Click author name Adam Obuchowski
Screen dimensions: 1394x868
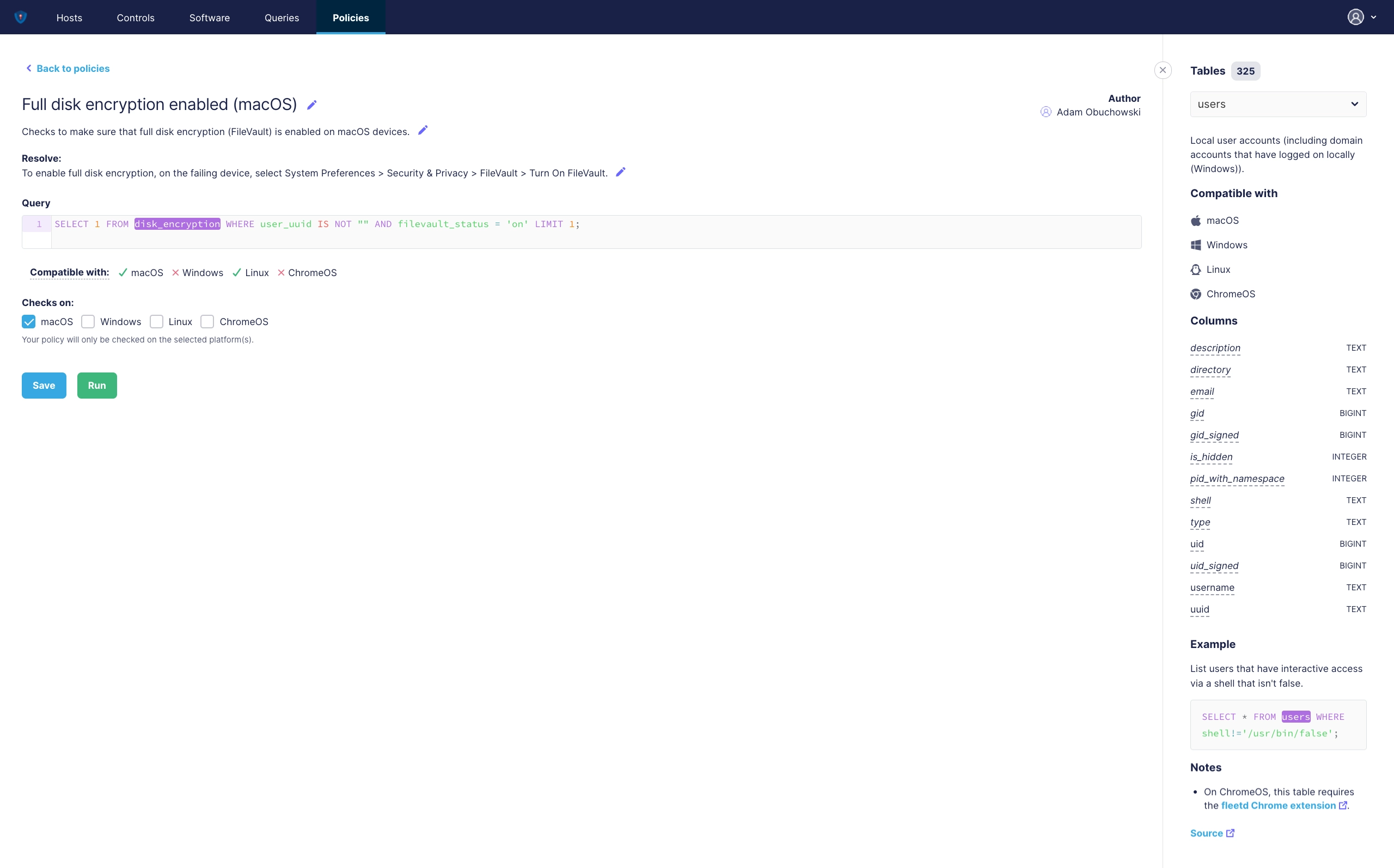click(x=1098, y=112)
